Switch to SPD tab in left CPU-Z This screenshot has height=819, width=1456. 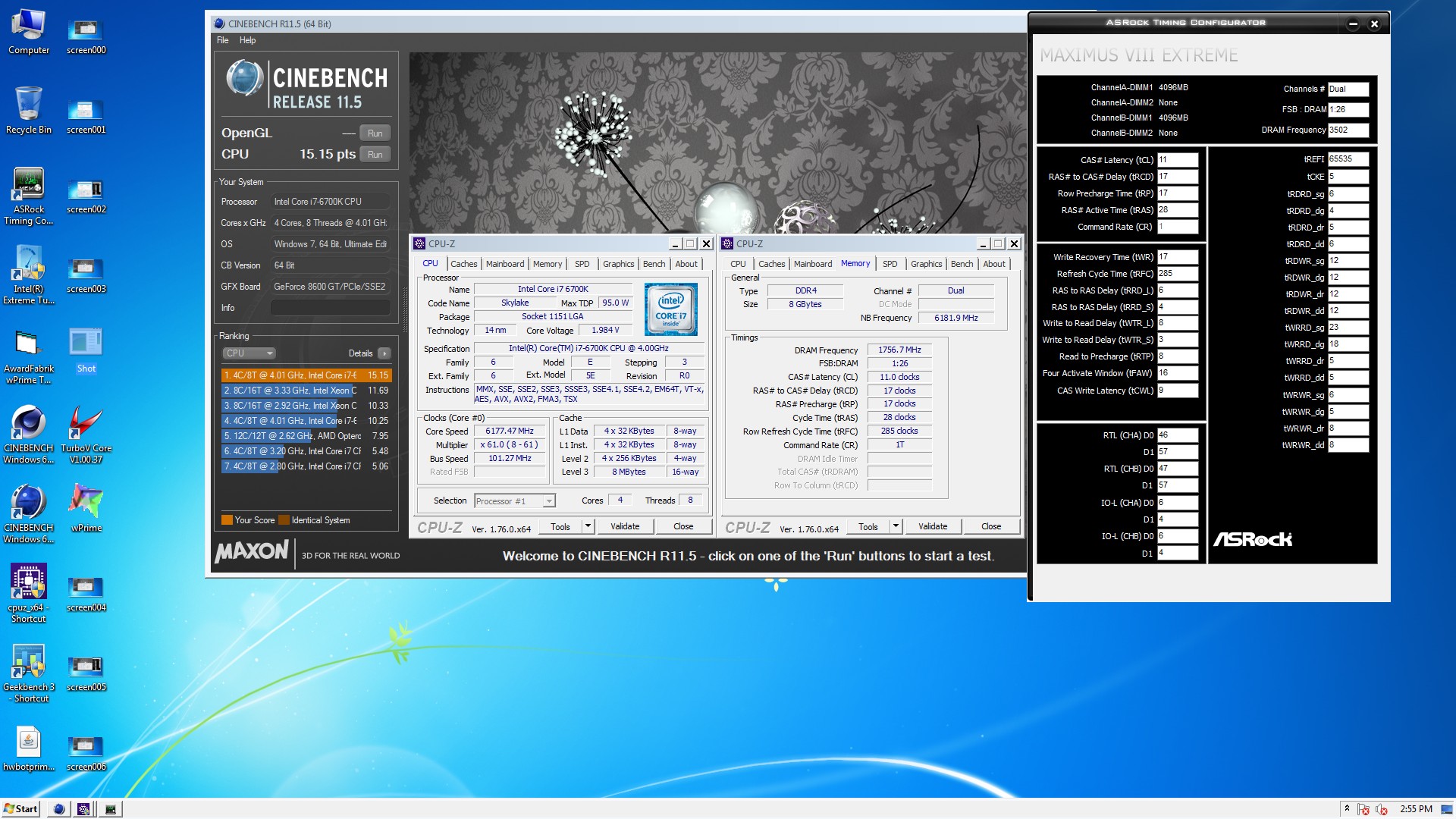point(582,264)
